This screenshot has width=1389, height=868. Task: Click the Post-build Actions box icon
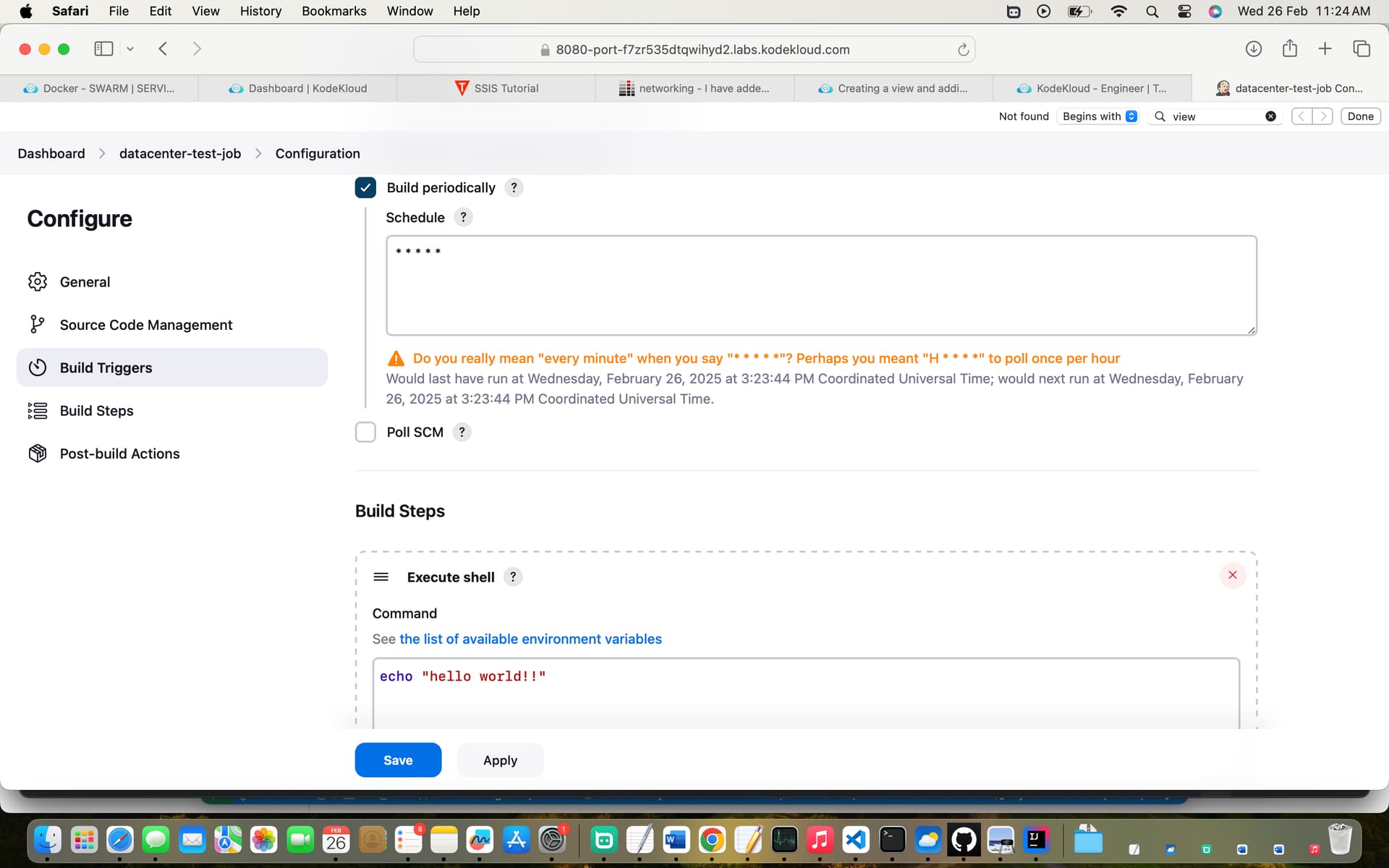(x=38, y=454)
